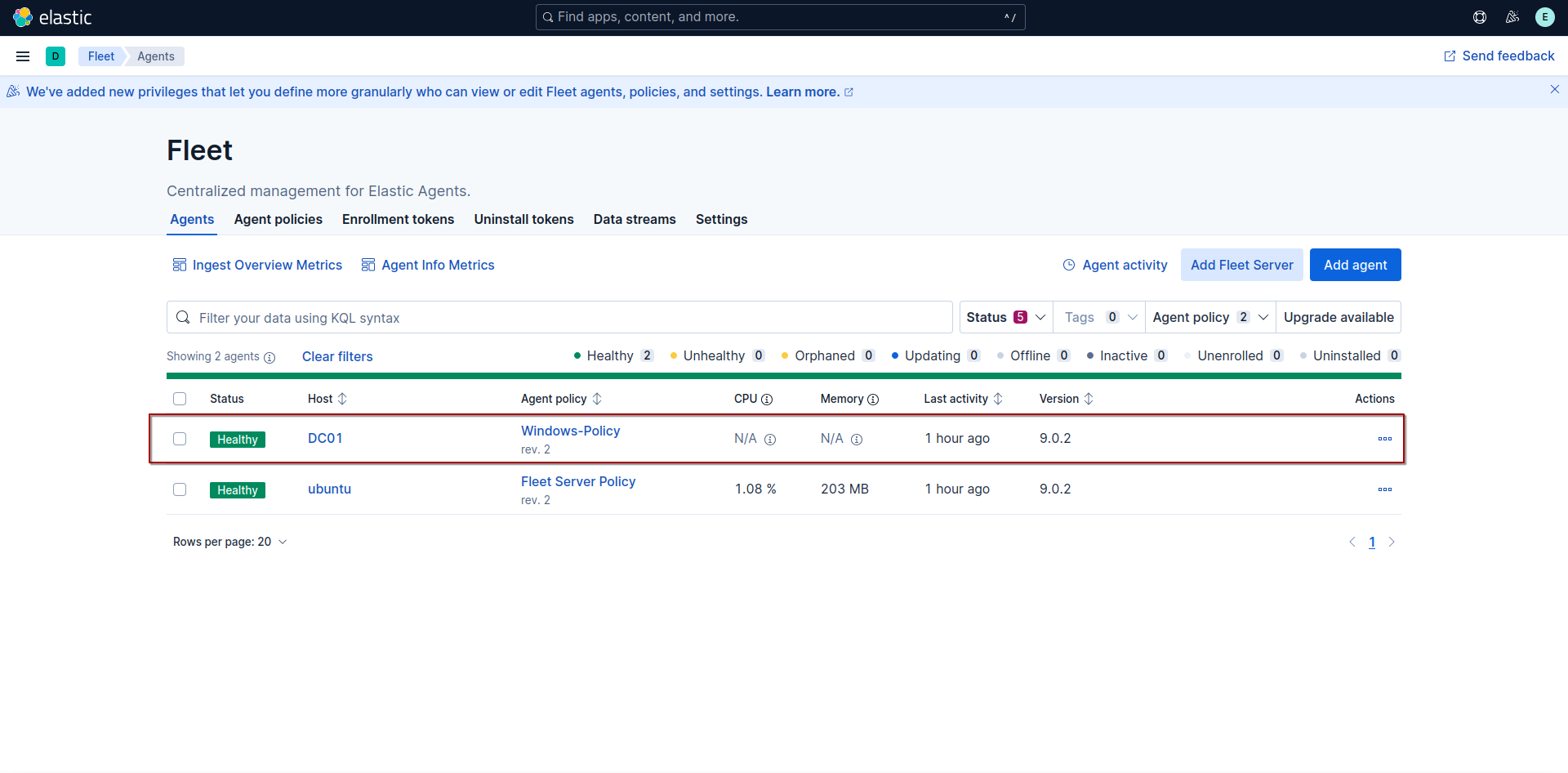Click Add agent button
The height and width of the screenshot is (773, 1568).
point(1356,265)
